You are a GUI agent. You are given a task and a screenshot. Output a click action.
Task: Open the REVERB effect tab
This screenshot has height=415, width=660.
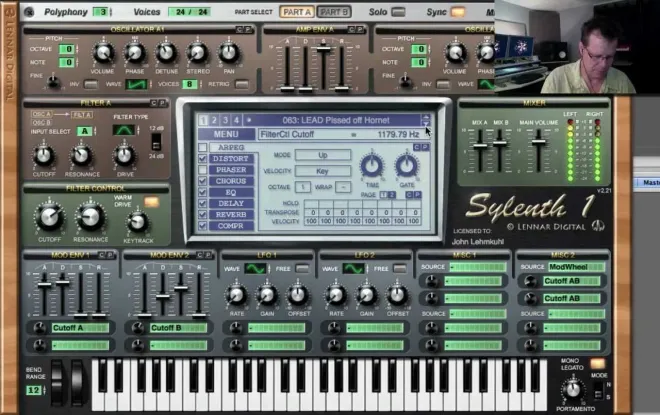point(231,215)
